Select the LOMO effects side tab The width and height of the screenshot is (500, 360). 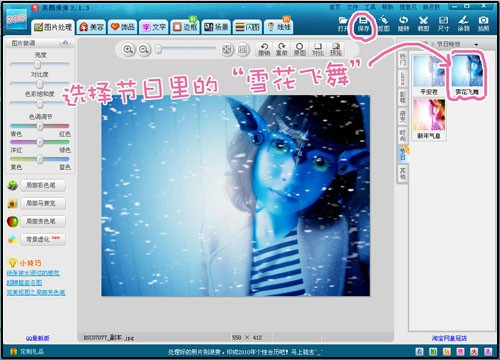[x=403, y=78]
